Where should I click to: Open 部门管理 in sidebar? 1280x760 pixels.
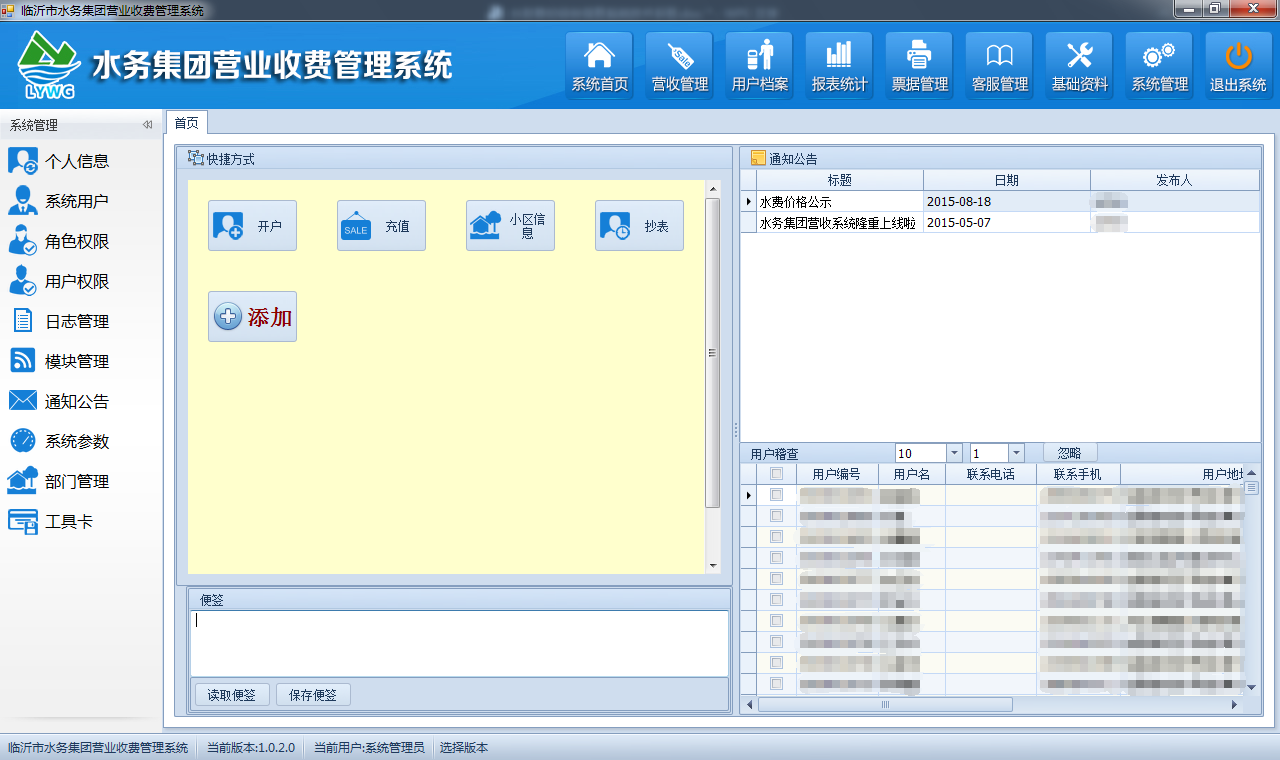tap(59, 481)
